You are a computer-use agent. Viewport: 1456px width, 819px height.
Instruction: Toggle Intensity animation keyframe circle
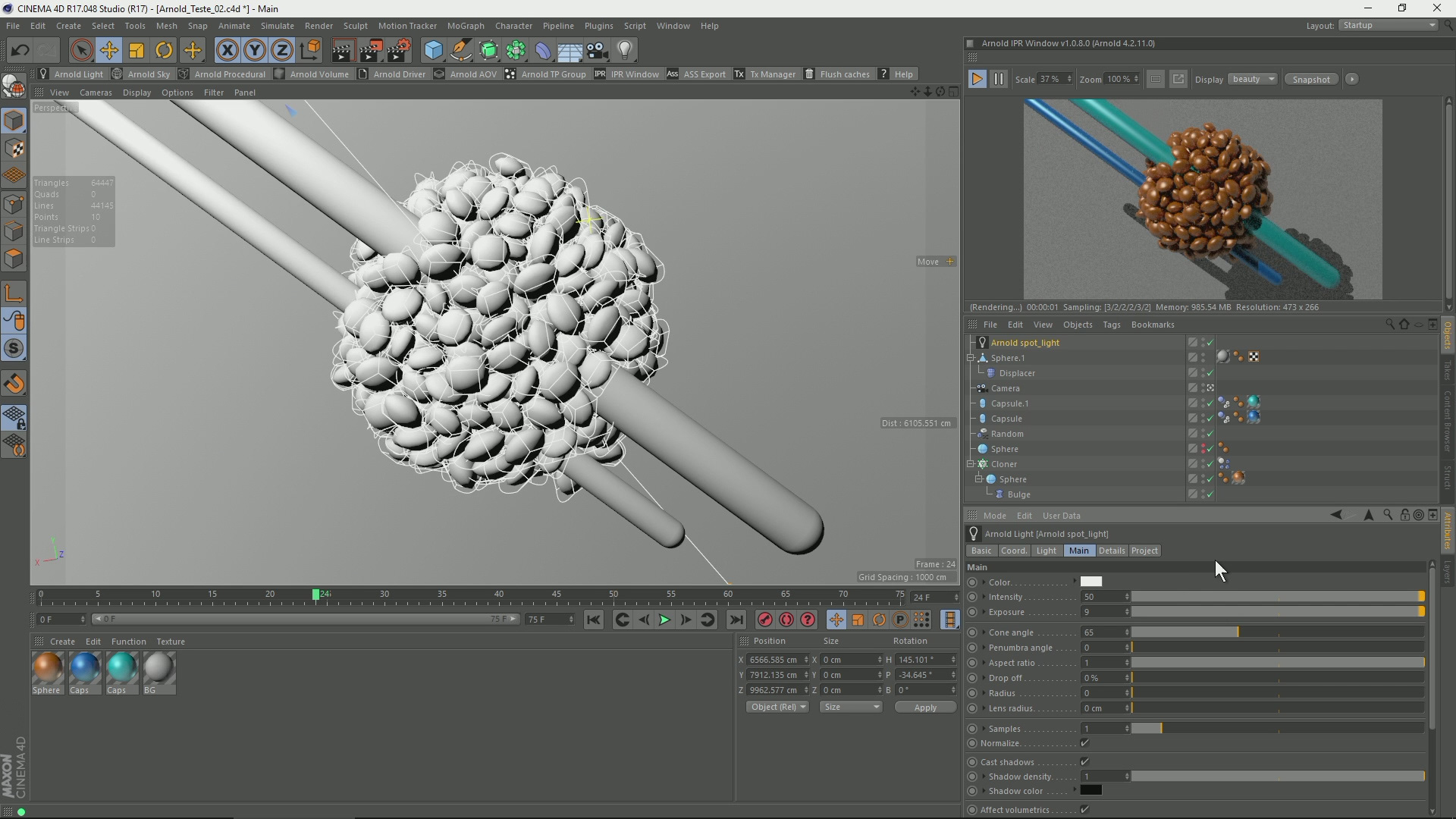pyautogui.click(x=972, y=598)
